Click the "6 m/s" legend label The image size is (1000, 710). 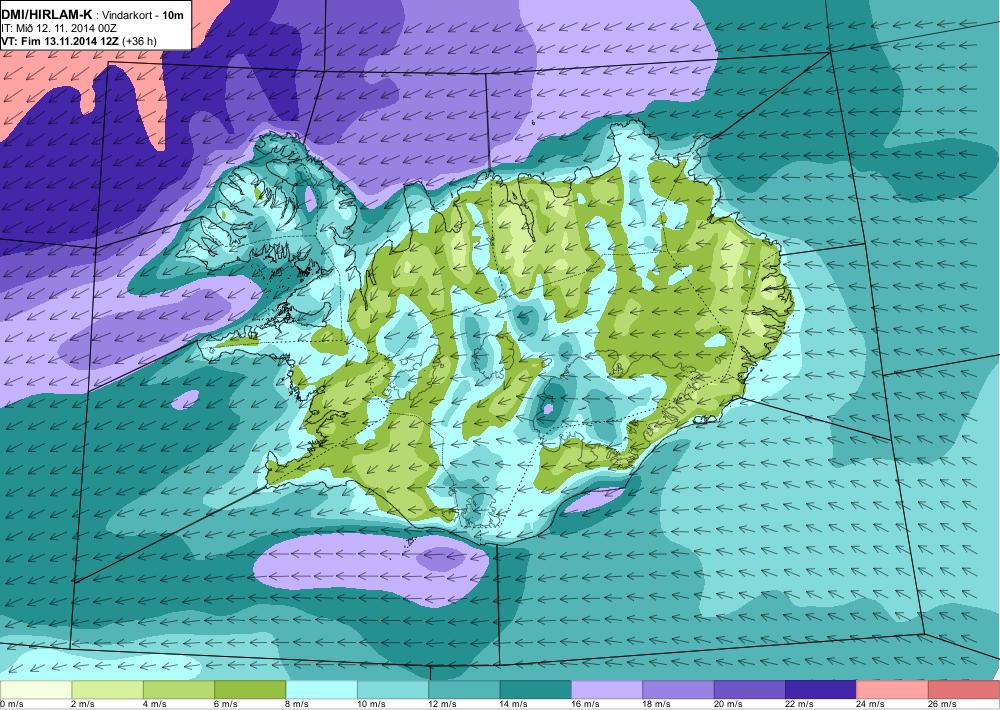[x=226, y=704]
